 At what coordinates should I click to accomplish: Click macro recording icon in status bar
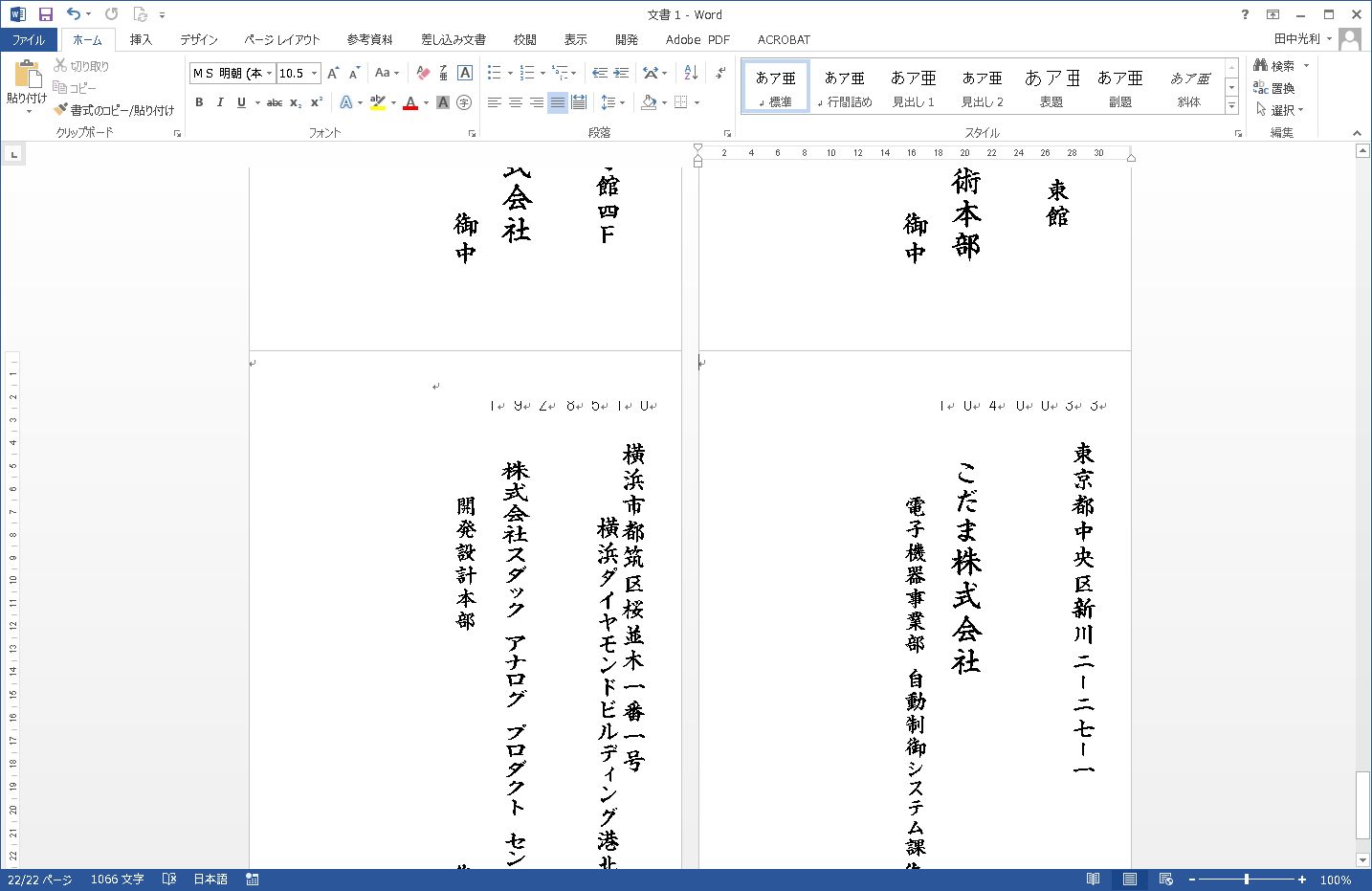(253, 879)
